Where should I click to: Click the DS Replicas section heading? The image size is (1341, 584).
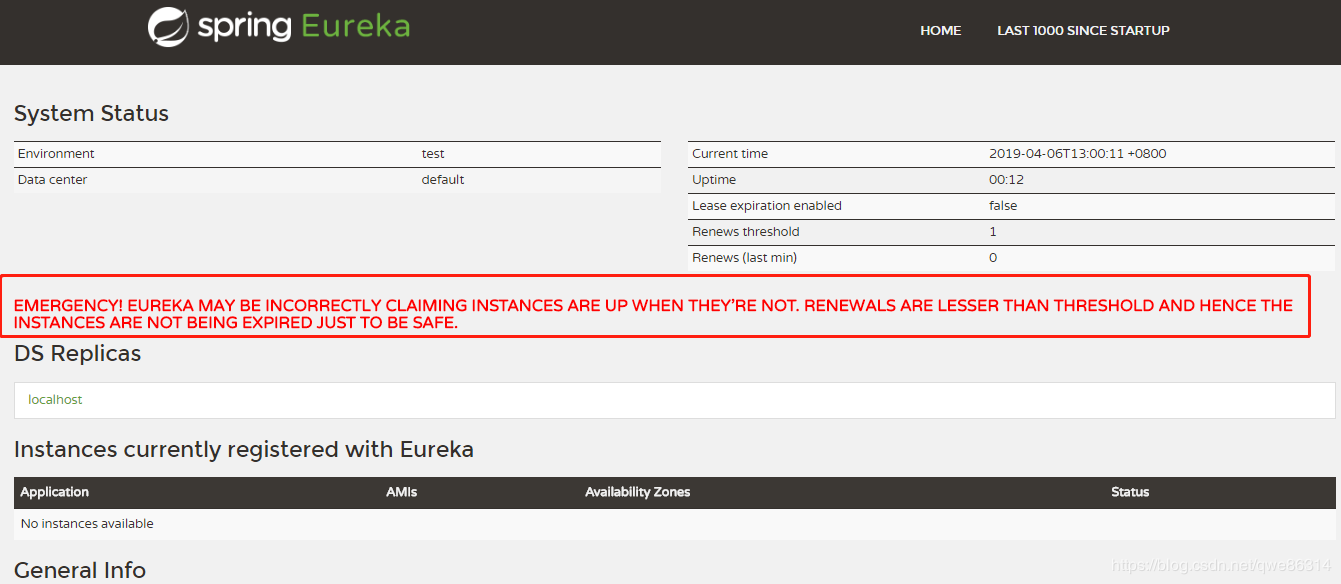(x=77, y=353)
